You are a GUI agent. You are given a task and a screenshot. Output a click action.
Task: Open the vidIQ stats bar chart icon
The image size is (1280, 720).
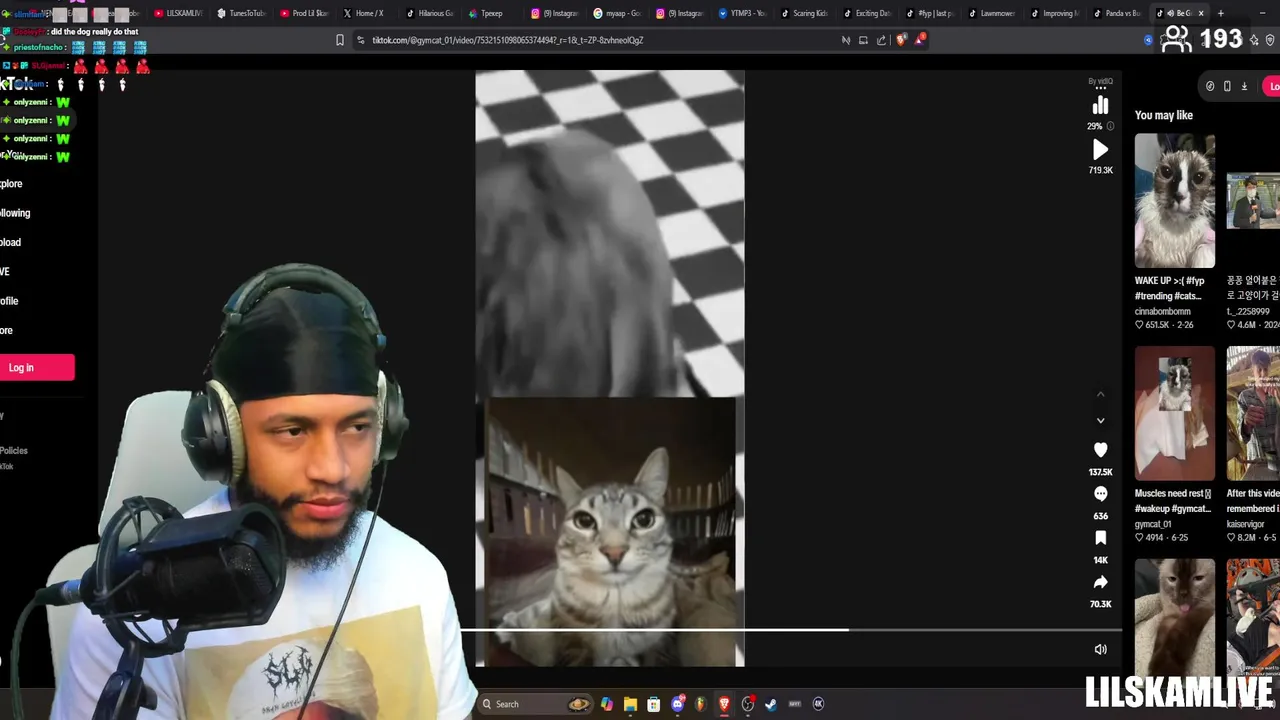(x=1100, y=106)
